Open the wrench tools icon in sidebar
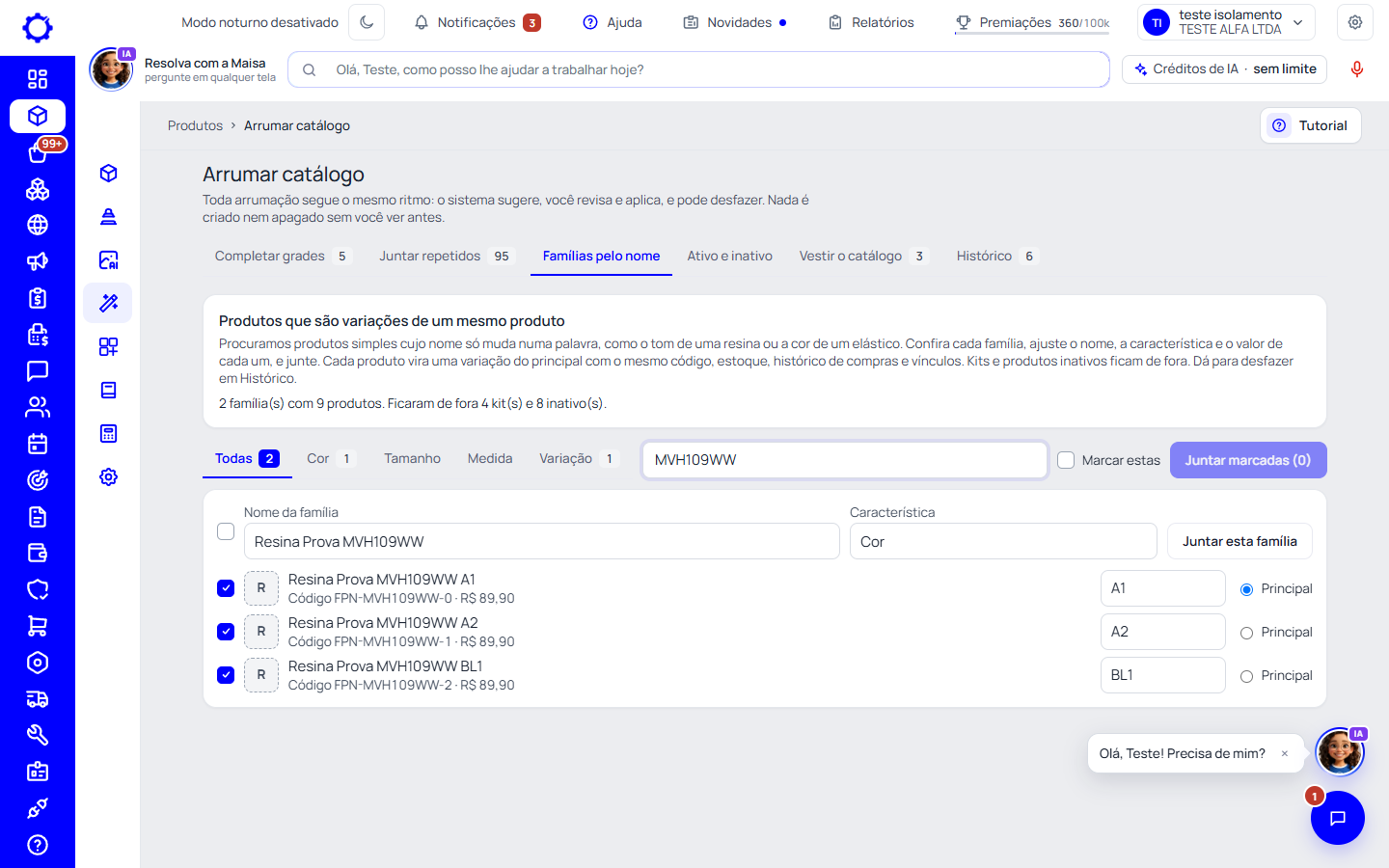Viewport: 1389px width, 868px height. (38, 735)
